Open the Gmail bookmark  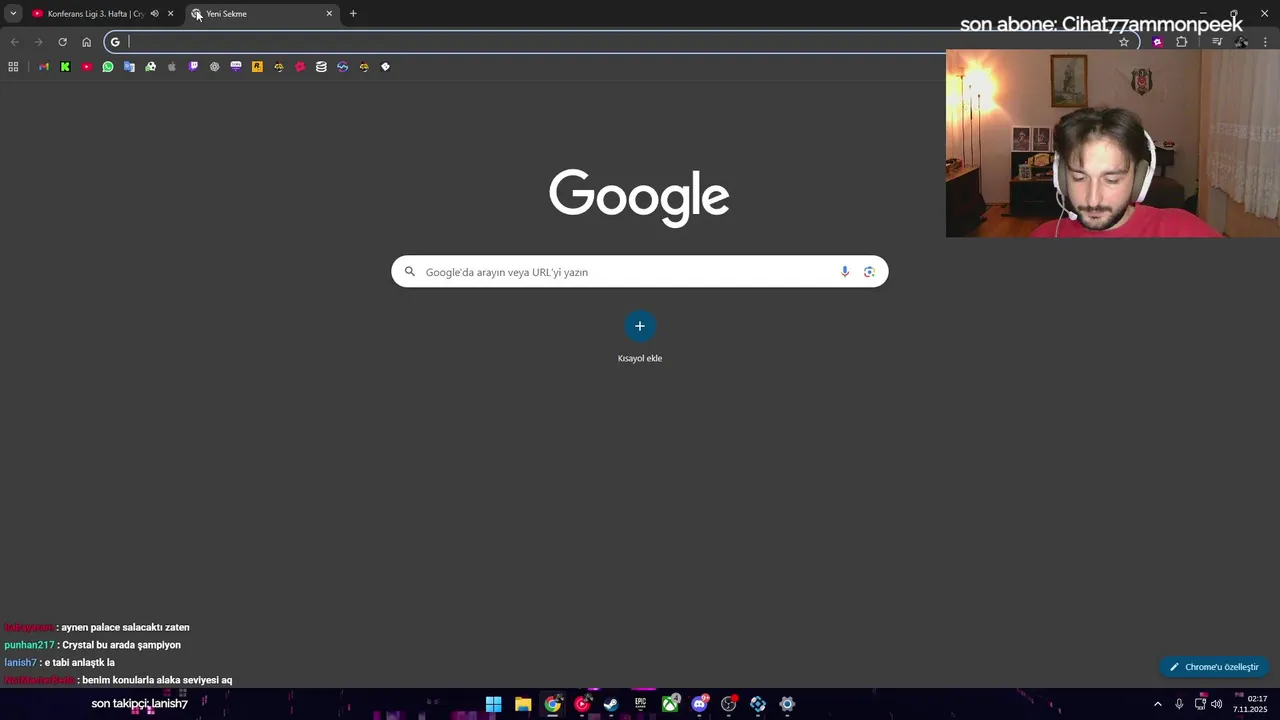[x=43, y=67]
